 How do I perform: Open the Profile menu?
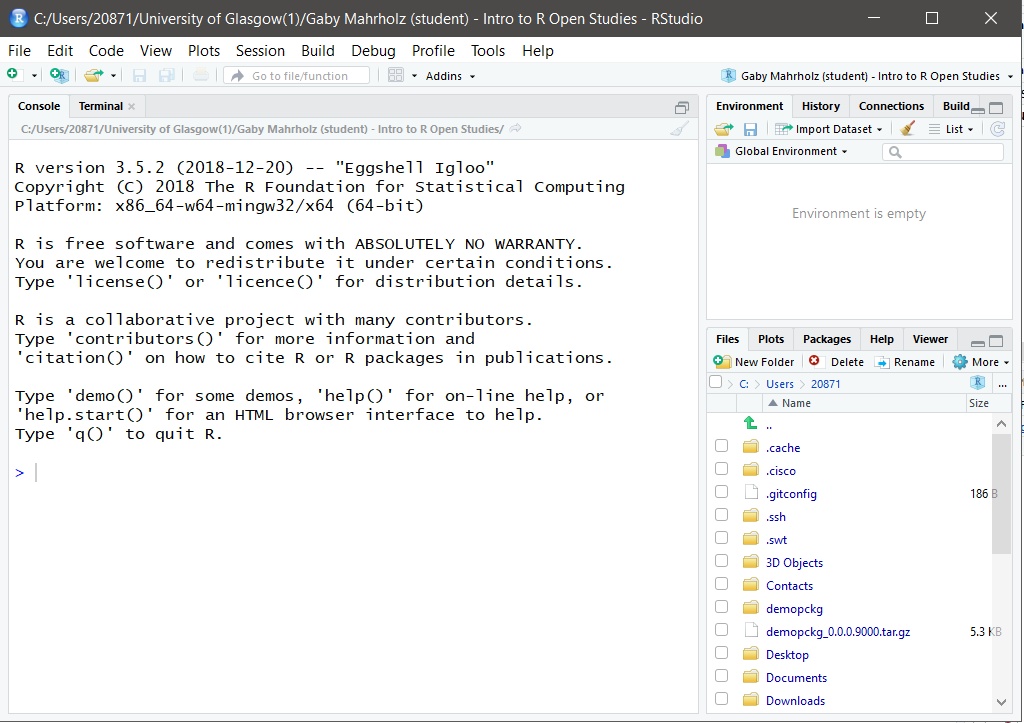coord(433,51)
